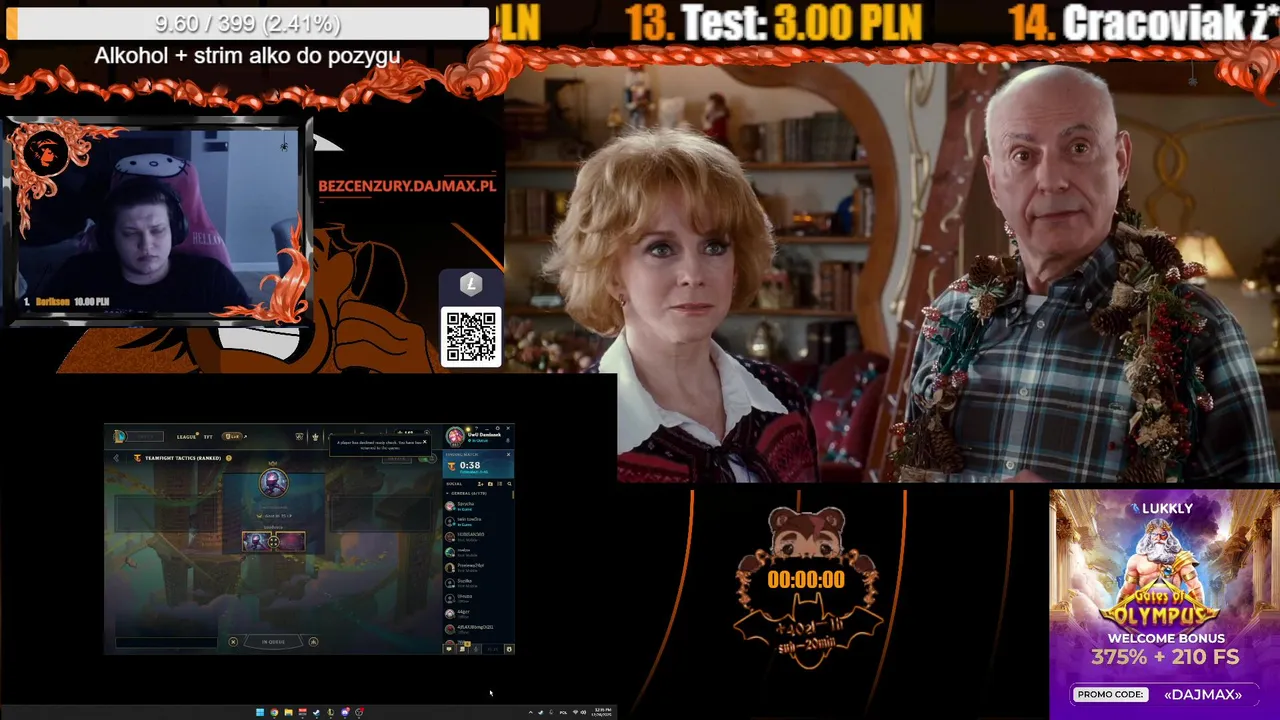Viewport: 1280px width, 720px height.
Task: Select the right arena skin thumbnail
Action: [x=291, y=541]
